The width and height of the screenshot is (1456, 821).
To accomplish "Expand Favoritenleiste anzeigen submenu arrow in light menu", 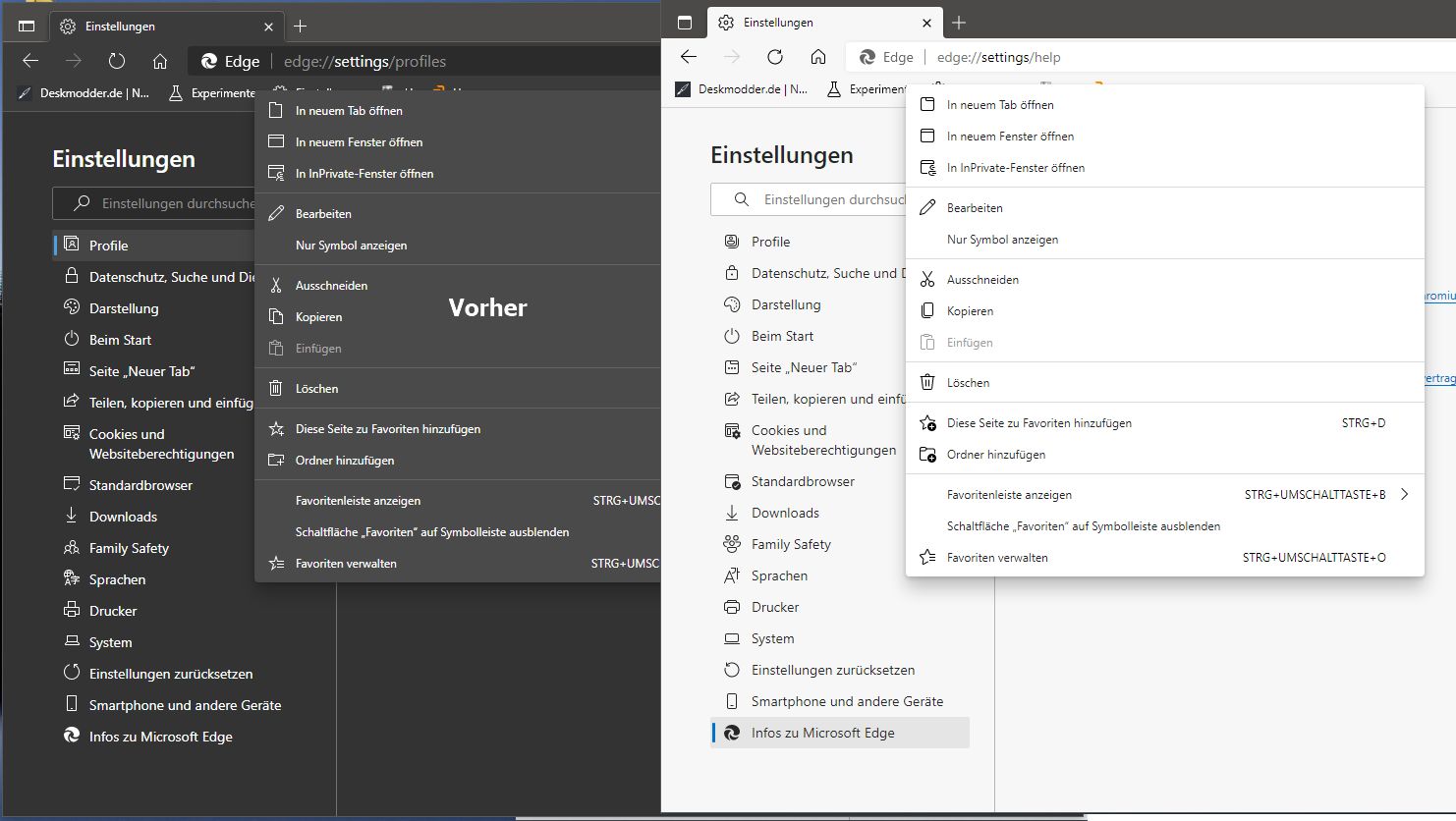I will (x=1404, y=495).
